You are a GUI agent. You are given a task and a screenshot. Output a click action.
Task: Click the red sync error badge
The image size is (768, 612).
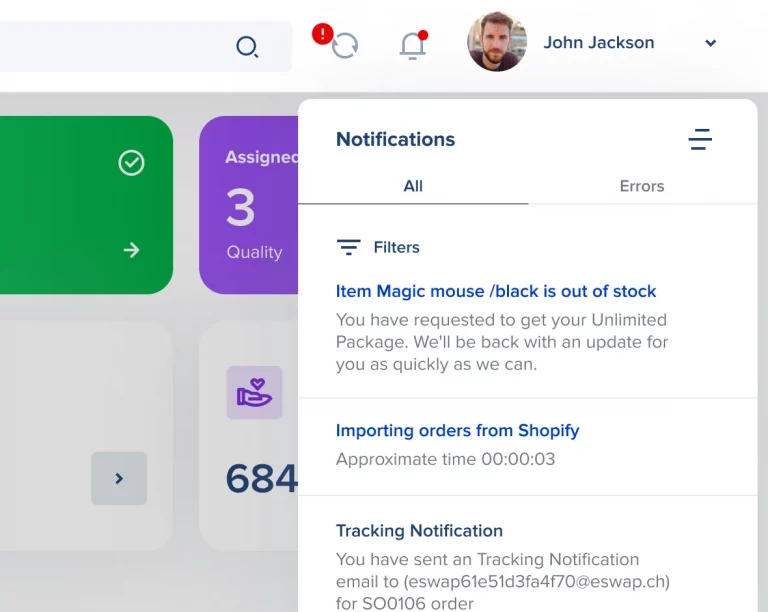click(x=322, y=34)
